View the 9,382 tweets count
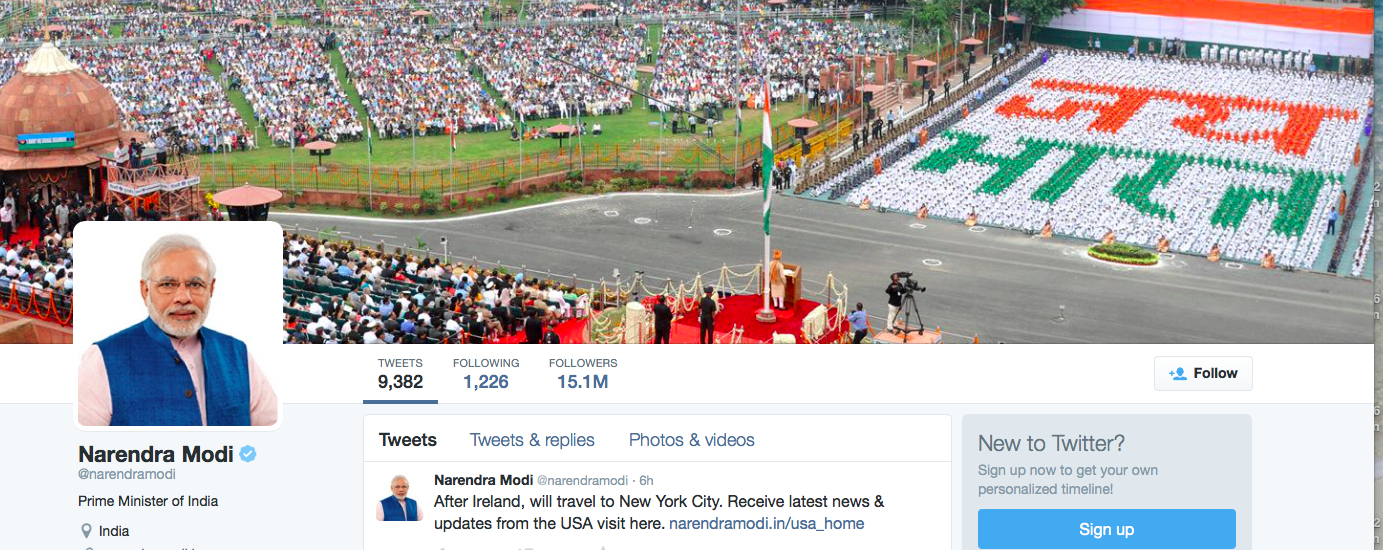 (400, 373)
